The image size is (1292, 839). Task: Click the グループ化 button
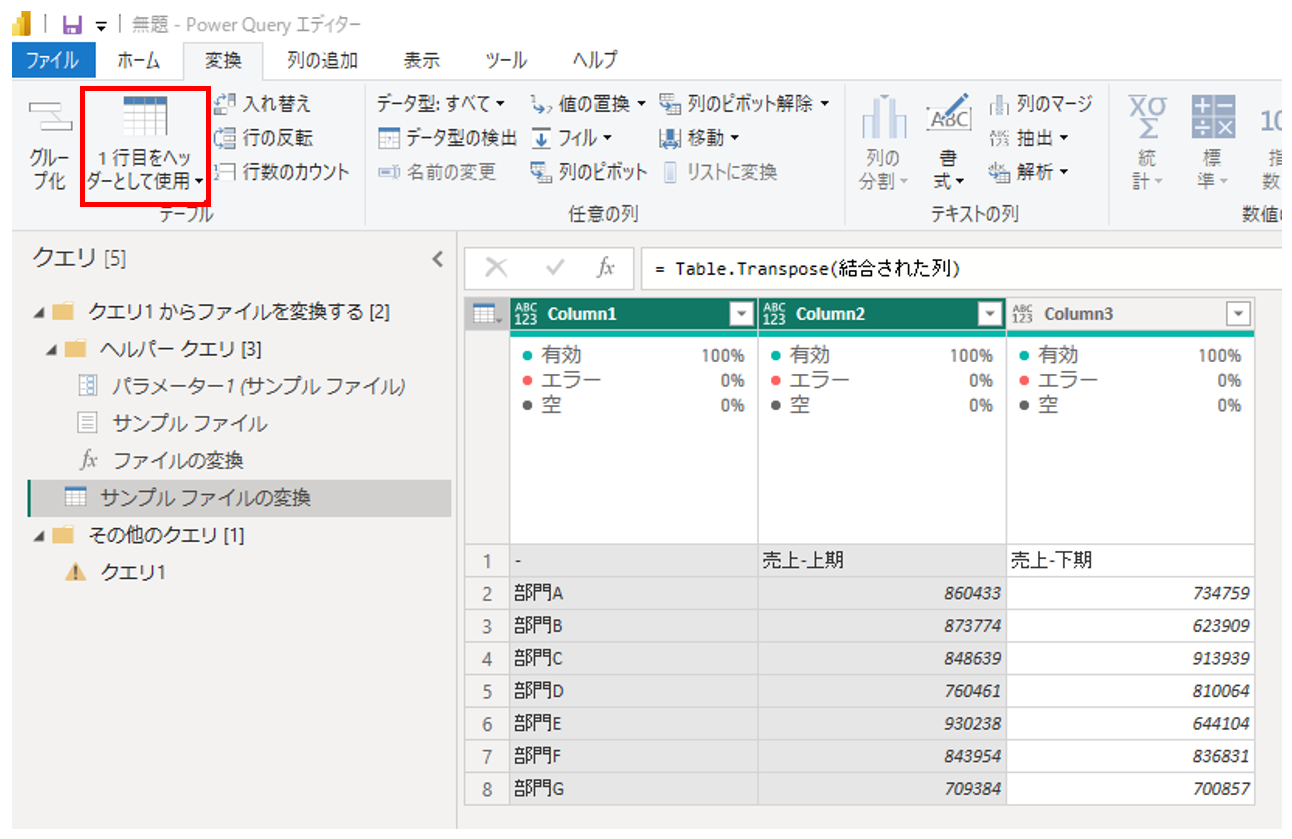tap(49, 143)
